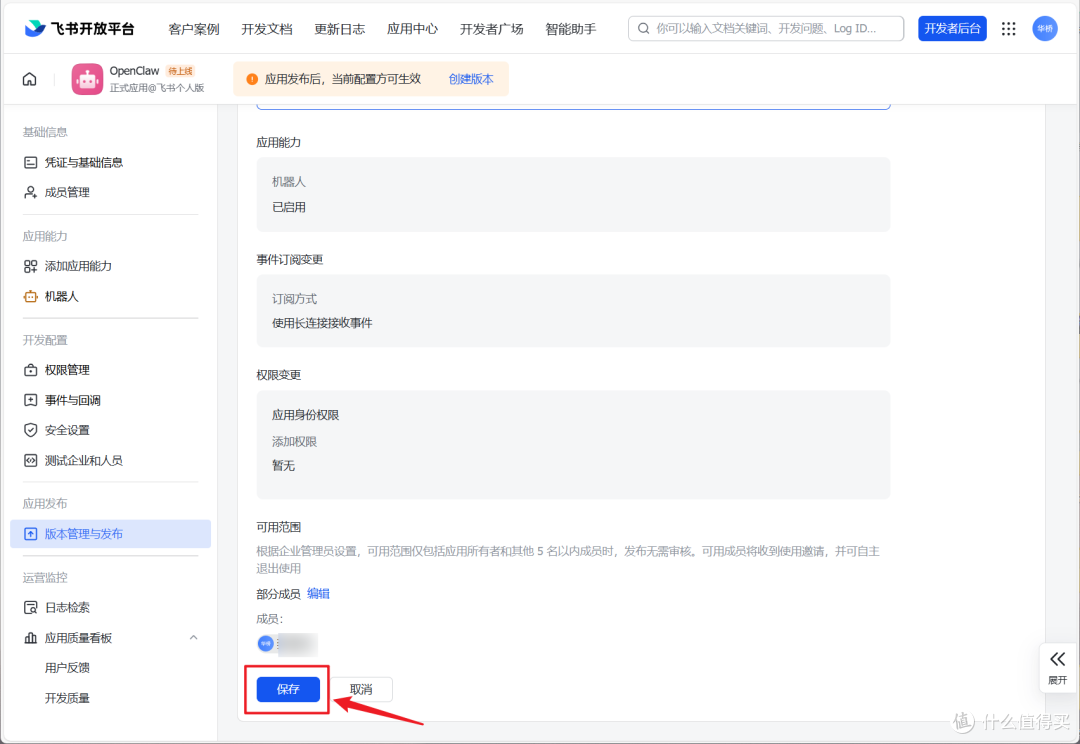Click the 可用范围 section heading
Viewport: 1080px width, 744px height.
click(x=278, y=527)
